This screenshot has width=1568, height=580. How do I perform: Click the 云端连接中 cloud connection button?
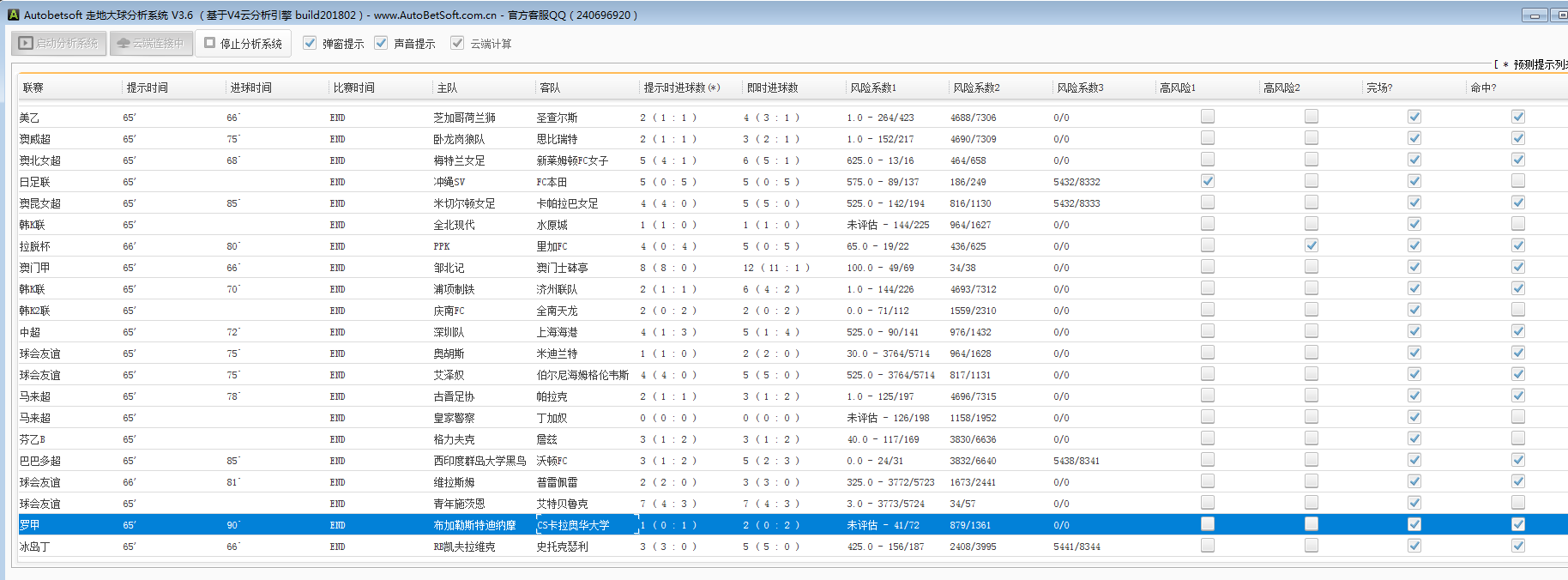point(150,43)
